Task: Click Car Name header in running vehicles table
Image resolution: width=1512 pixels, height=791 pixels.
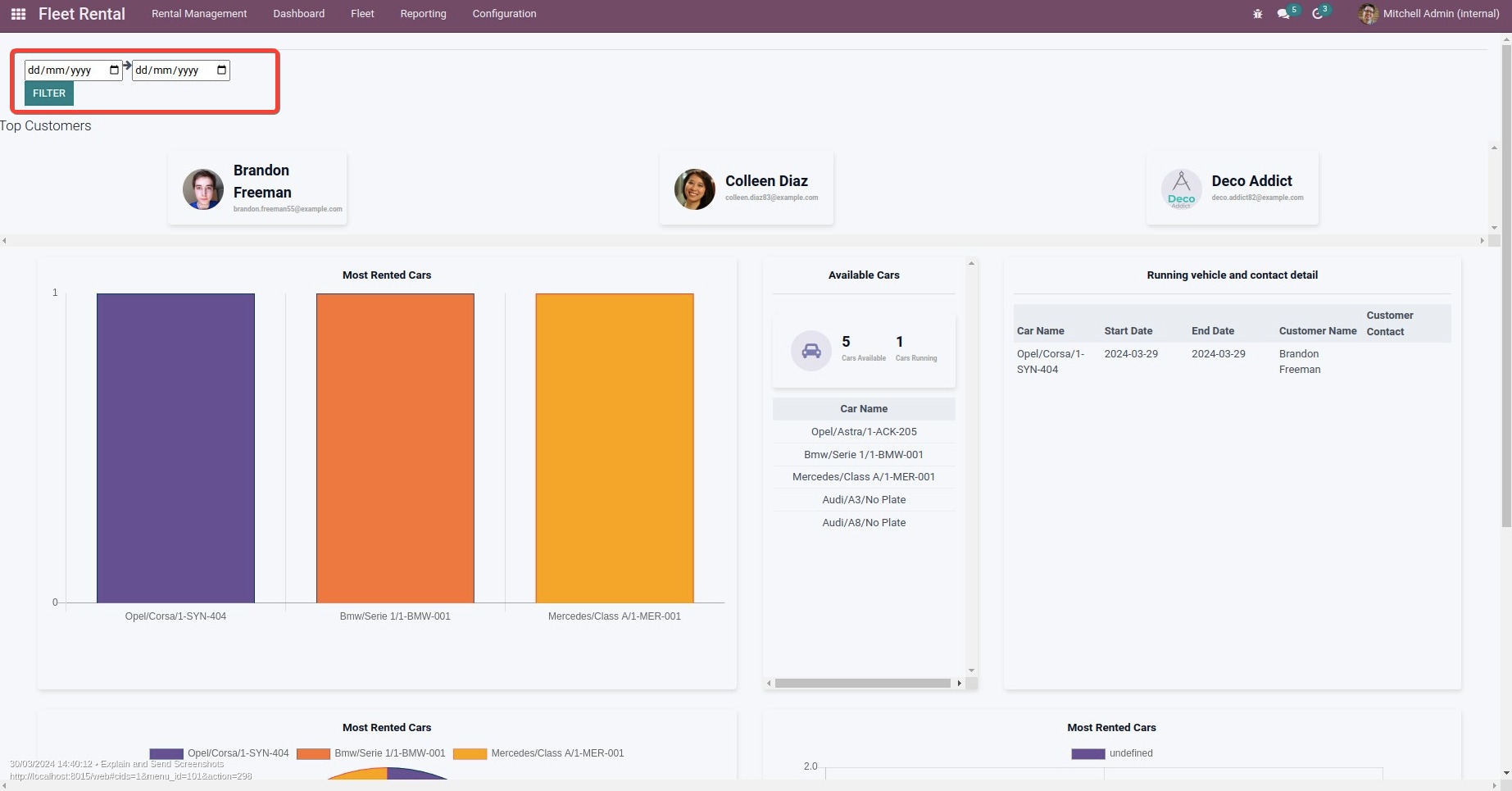Action: point(1041,331)
